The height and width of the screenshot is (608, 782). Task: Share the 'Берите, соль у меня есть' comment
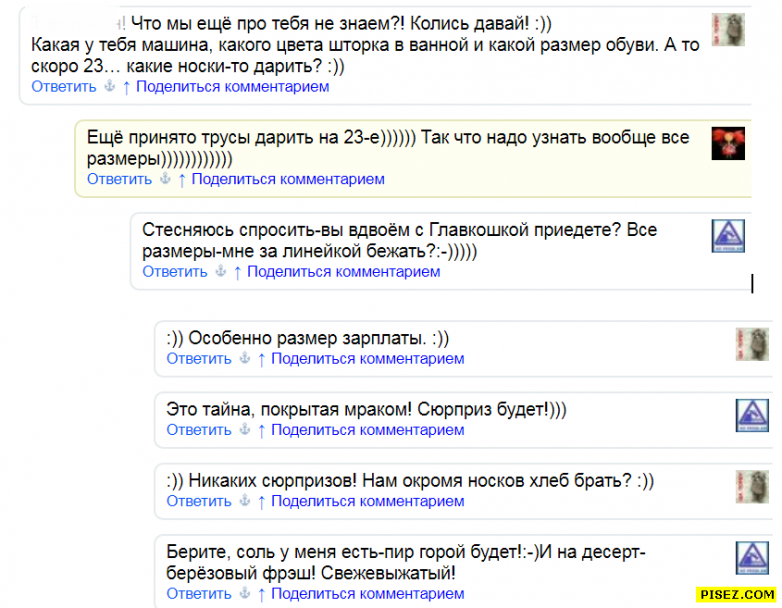point(367,594)
